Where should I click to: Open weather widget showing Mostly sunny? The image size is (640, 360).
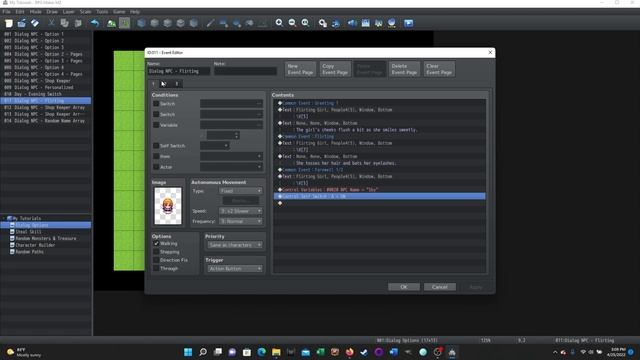point(24,352)
